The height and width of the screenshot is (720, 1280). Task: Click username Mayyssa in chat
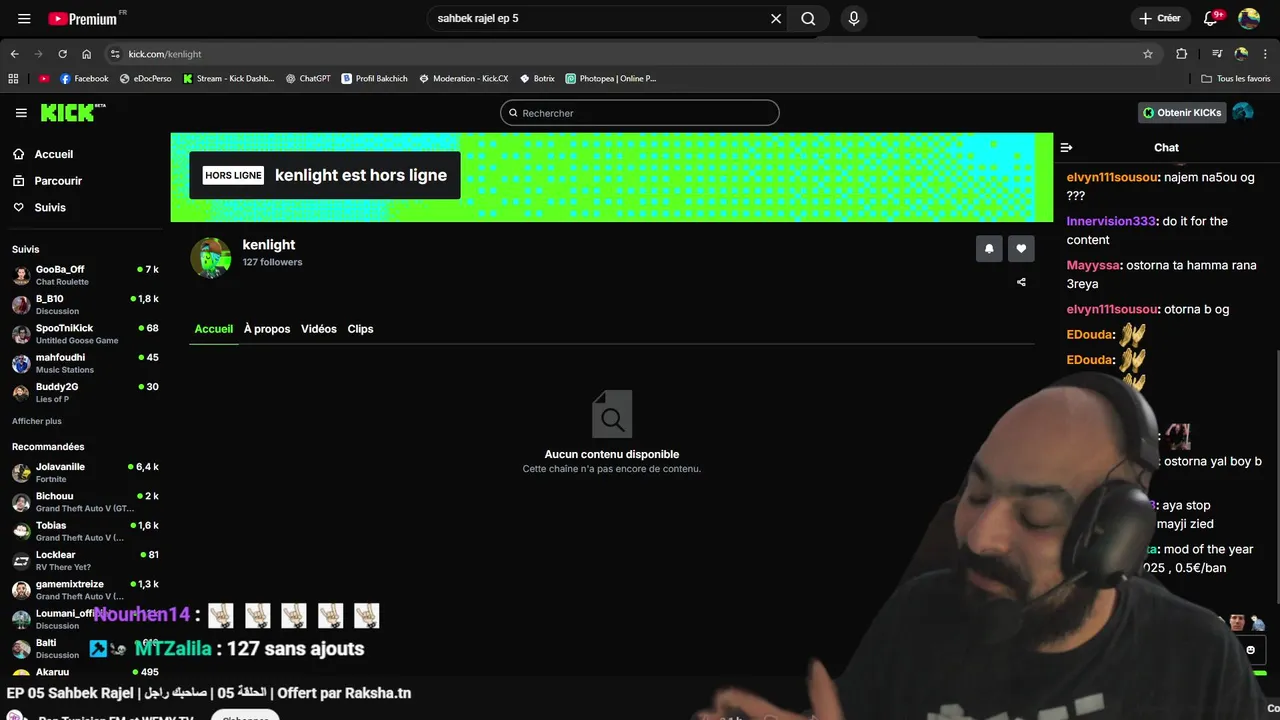point(1094,265)
